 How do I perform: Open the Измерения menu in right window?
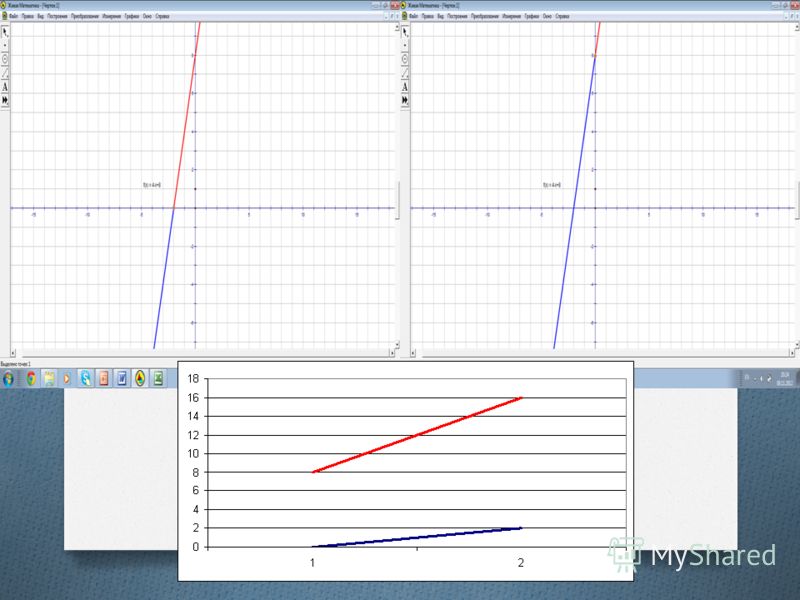pos(512,16)
